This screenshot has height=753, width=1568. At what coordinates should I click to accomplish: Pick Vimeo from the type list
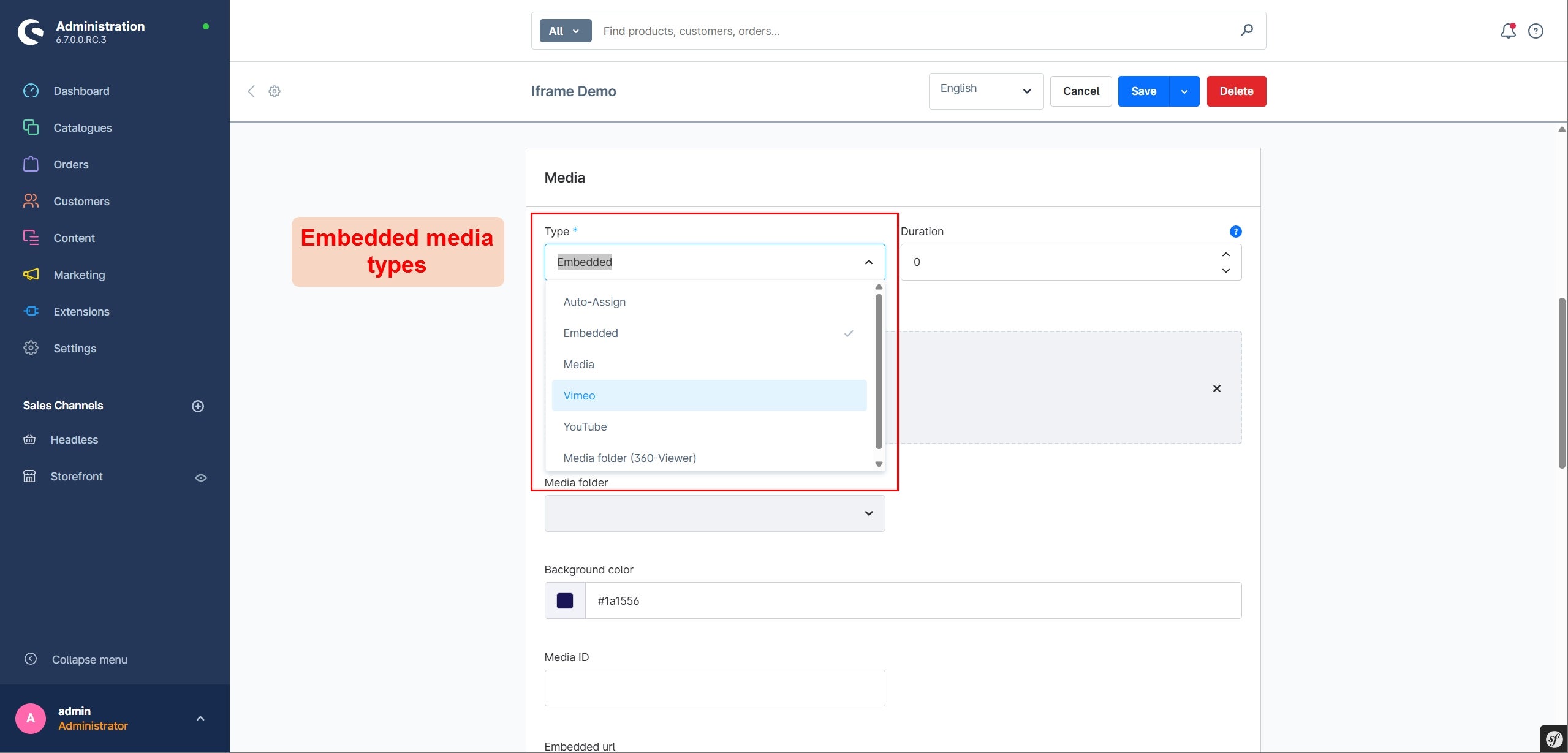(x=709, y=395)
